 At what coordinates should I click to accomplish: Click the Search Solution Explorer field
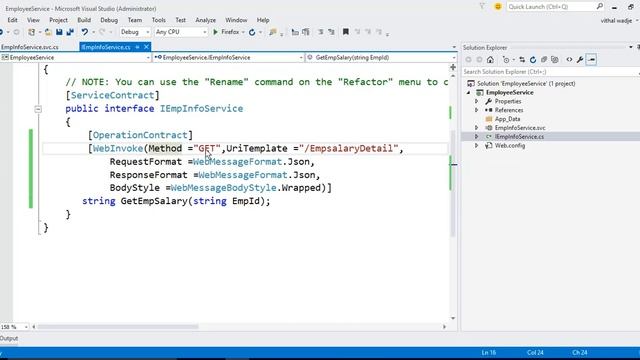(x=551, y=72)
